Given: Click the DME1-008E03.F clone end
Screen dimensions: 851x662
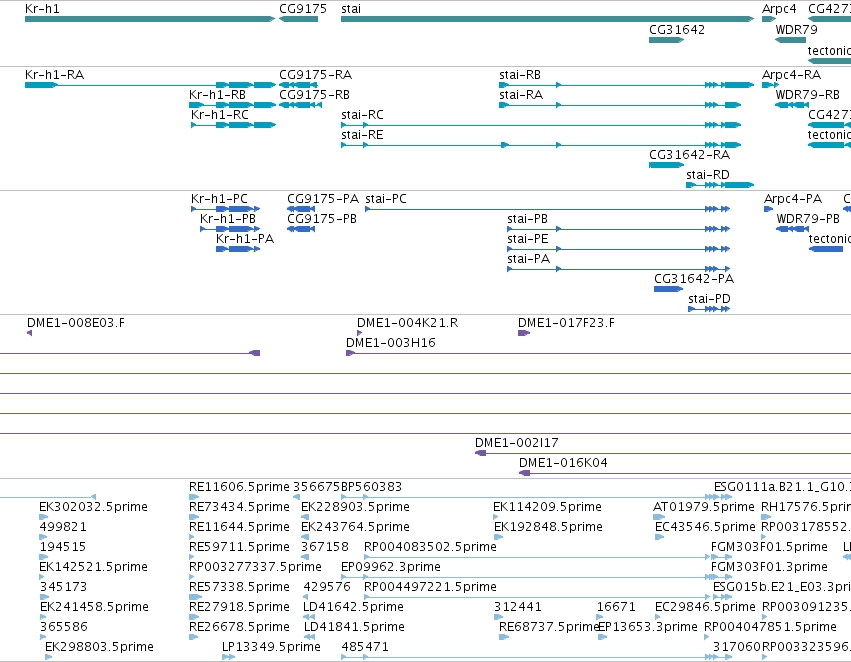Looking at the screenshot, I should point(29,333).
